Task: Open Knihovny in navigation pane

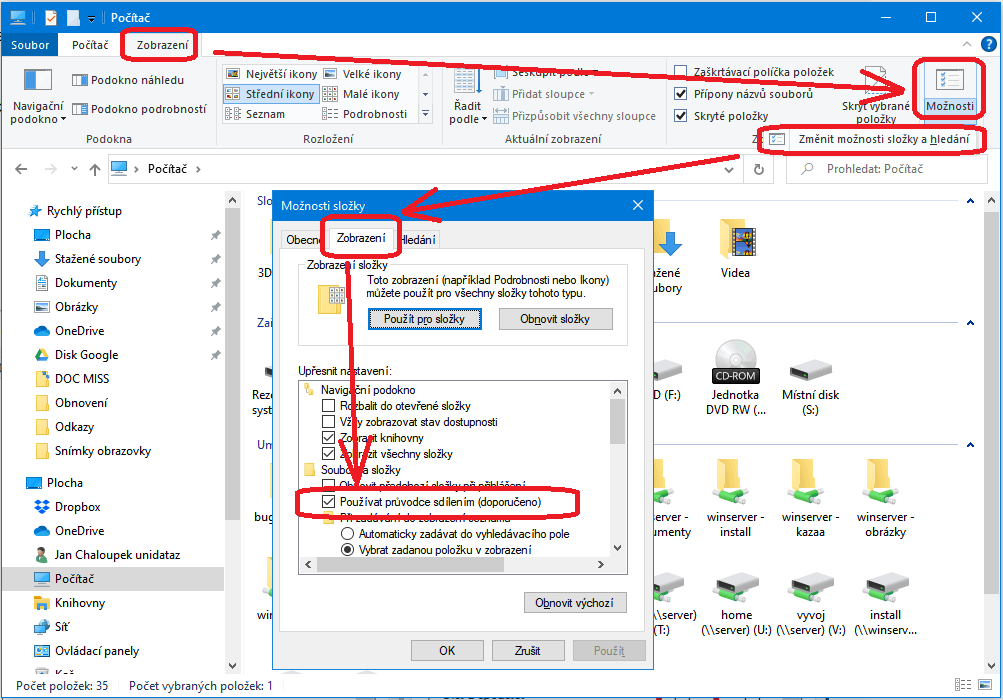Action: [x=79, y=603]
